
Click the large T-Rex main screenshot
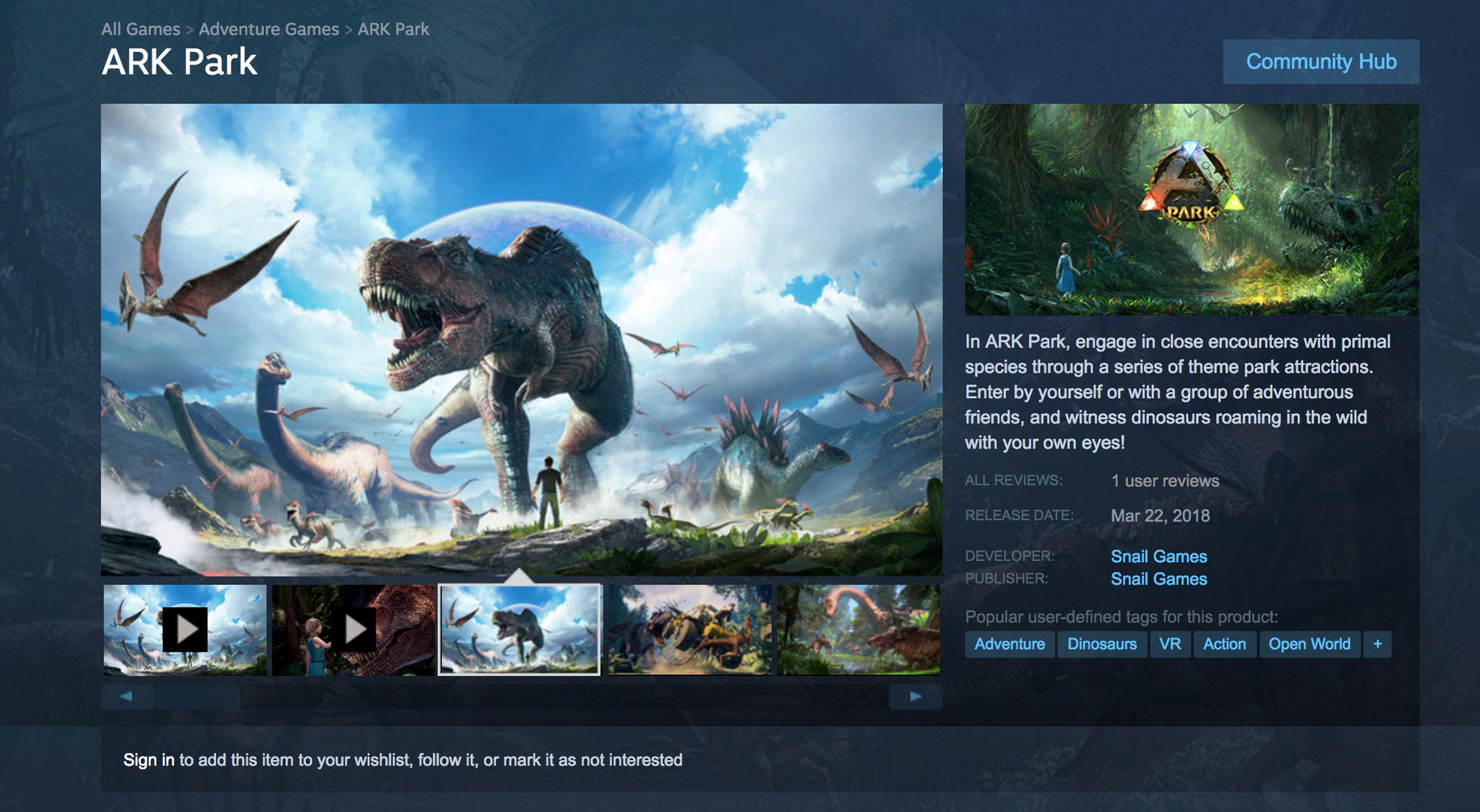(522, 340)
